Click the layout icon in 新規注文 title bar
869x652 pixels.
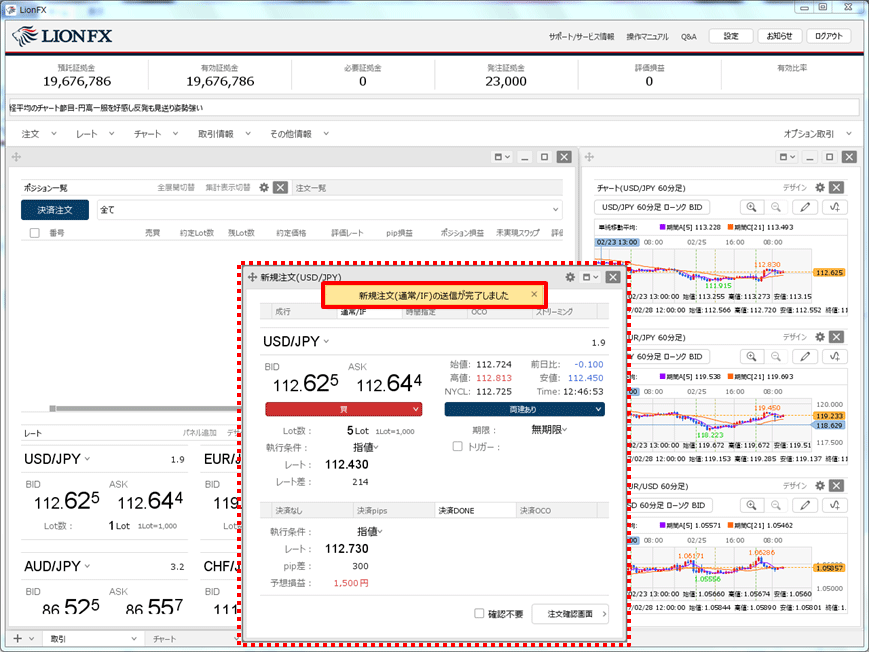click(590, 277)
